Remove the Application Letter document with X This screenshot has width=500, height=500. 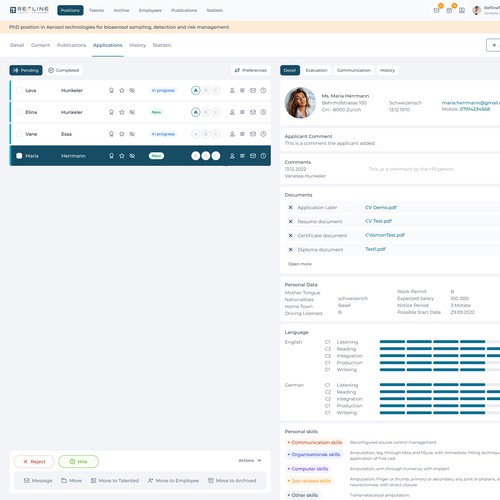(290, 207)
